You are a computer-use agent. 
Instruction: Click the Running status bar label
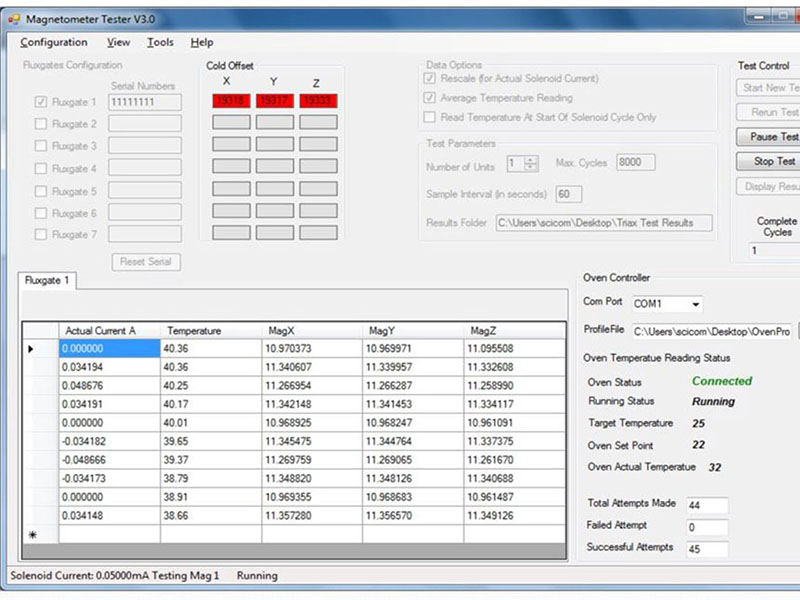pyautogui.click(x=257, y=576)
